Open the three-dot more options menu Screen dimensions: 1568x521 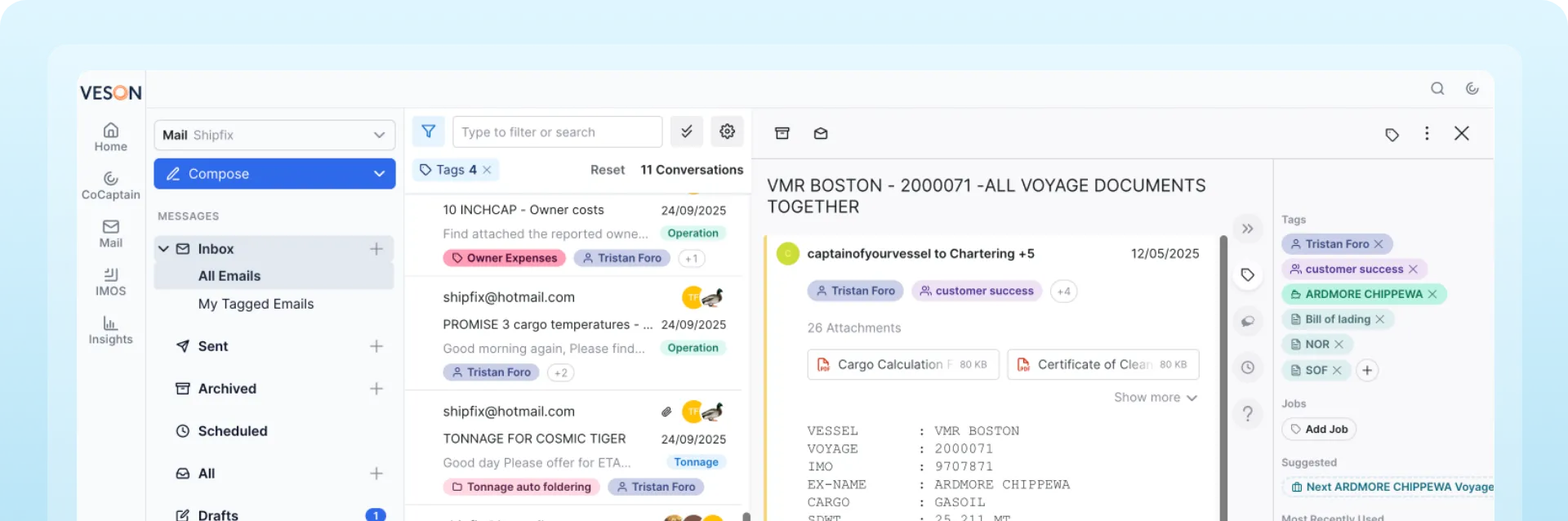[1427, 133]
